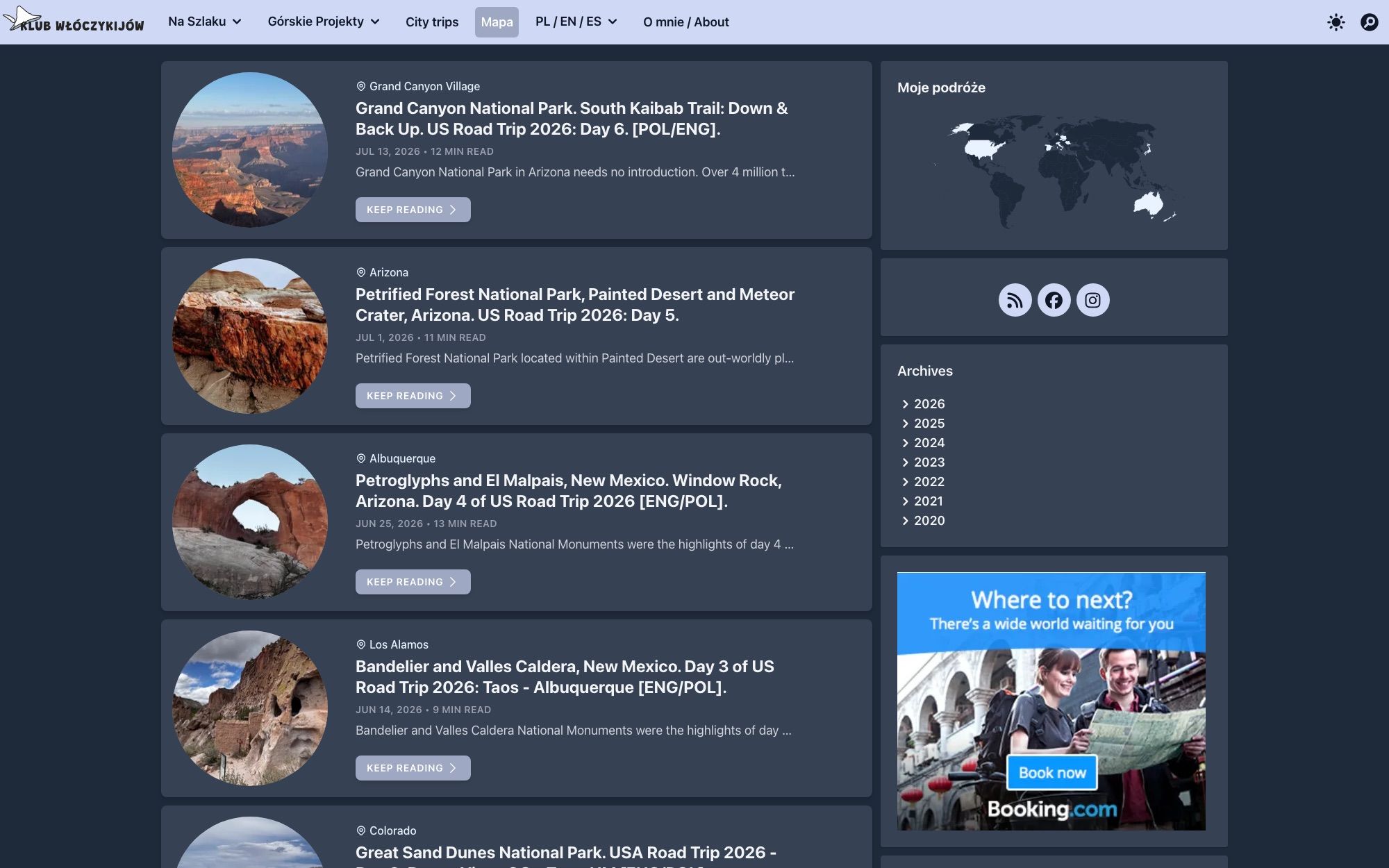
Task: Open the Instagram profile icon
Action: (1092, 300)
